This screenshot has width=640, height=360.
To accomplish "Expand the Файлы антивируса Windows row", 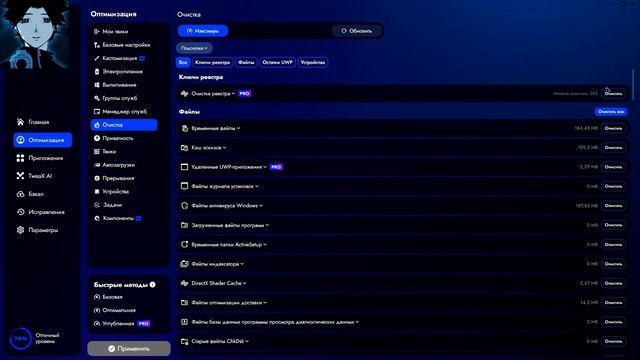I will click(x=261, y=206).
